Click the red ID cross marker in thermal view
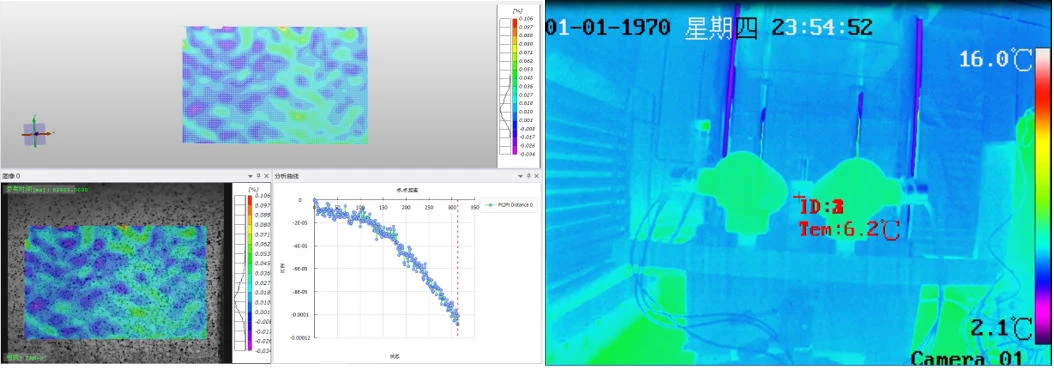The height and width of the screenshot is (368, 1054). tap(799, 198)
